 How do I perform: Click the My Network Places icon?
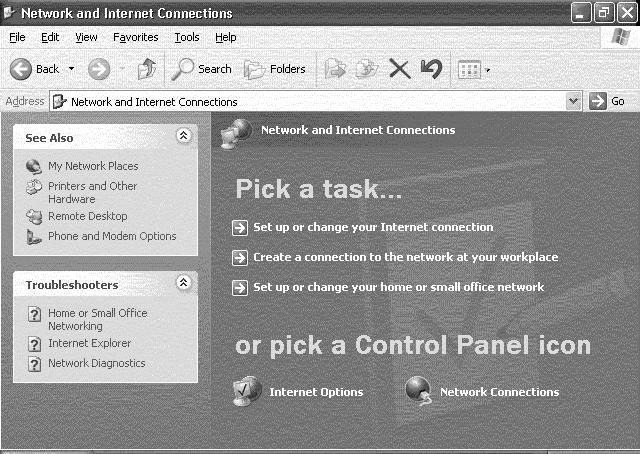pyautogui.click(x=33, y=166)
